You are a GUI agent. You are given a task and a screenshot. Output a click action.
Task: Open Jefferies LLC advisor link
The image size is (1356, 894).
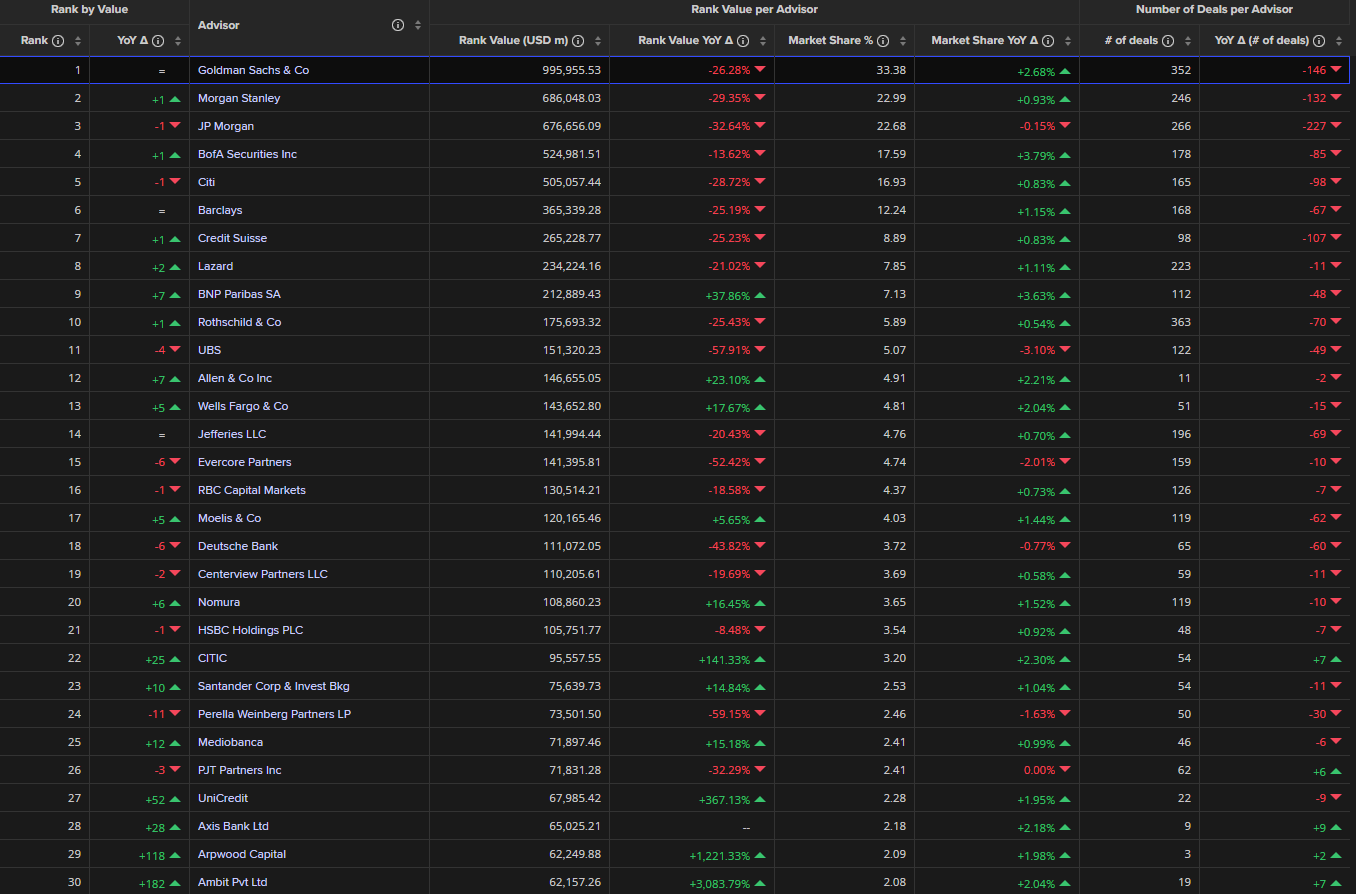(x=232, y=434)
